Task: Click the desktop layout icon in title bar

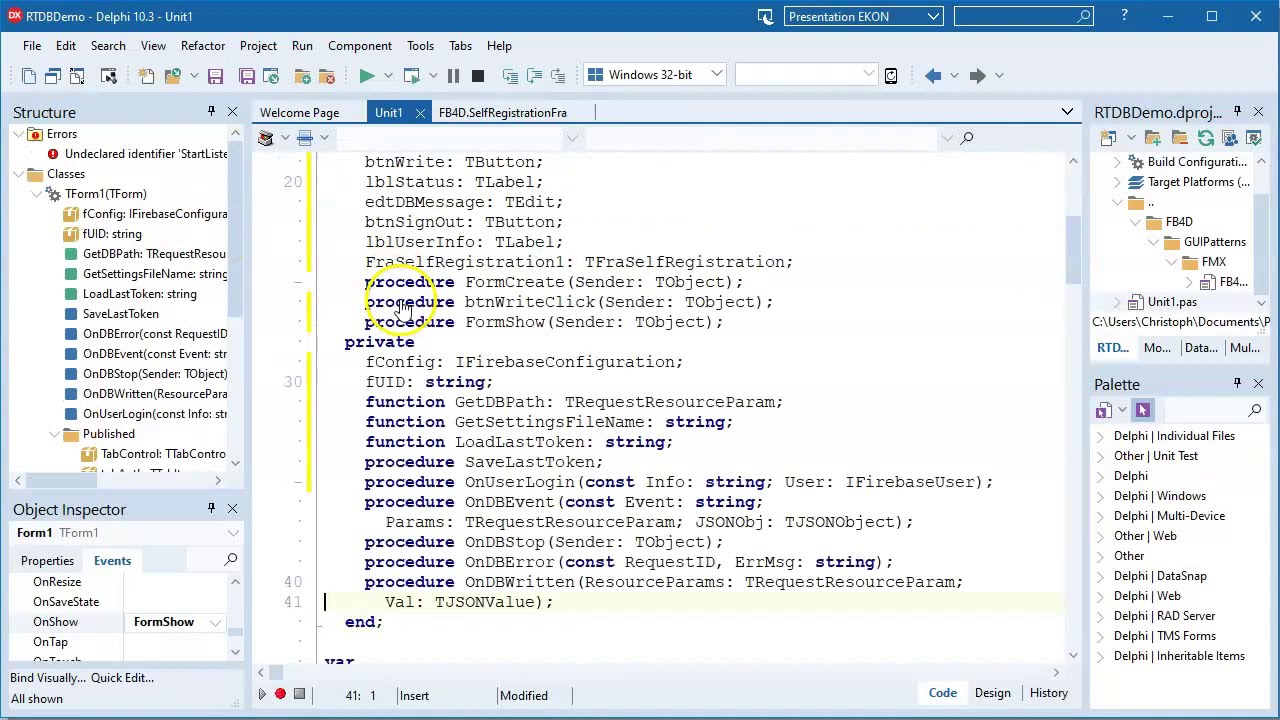Action: click(x=765, y=16)
